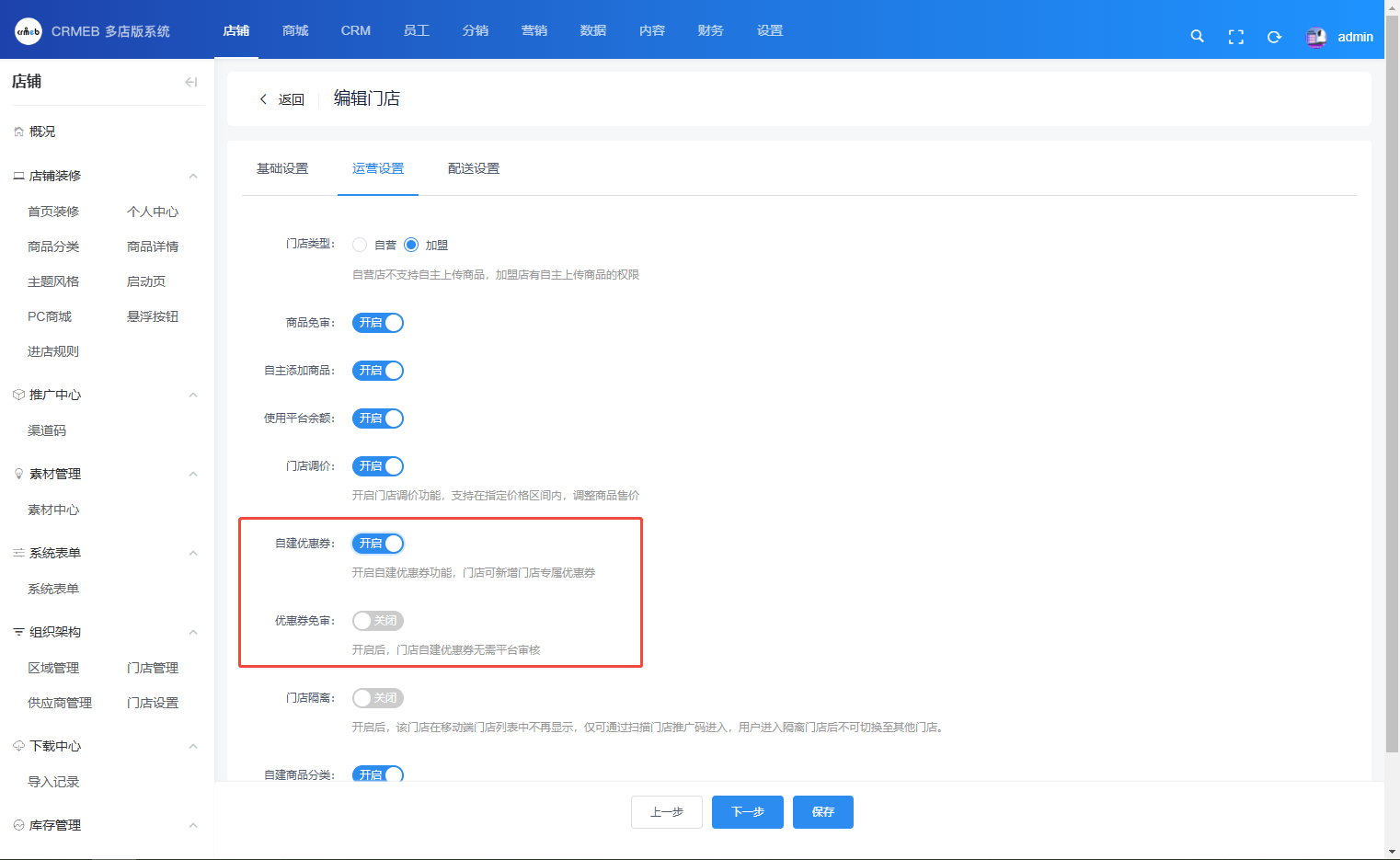Enable the 门店隔离 switch
This screenshot has height=860, width=1400.
click(x=378, y=698)
